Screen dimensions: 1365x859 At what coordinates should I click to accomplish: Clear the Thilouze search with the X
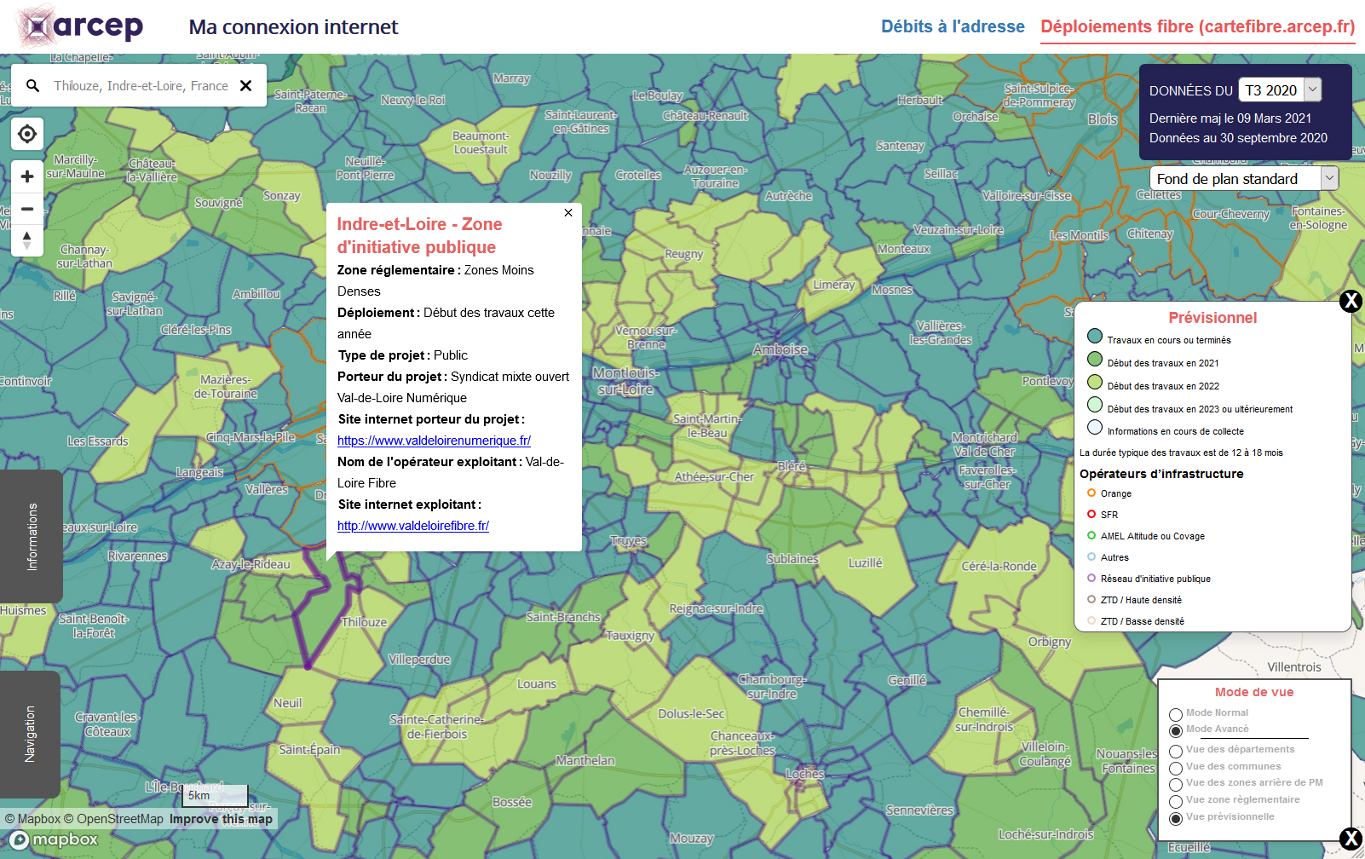coord(246,85)
